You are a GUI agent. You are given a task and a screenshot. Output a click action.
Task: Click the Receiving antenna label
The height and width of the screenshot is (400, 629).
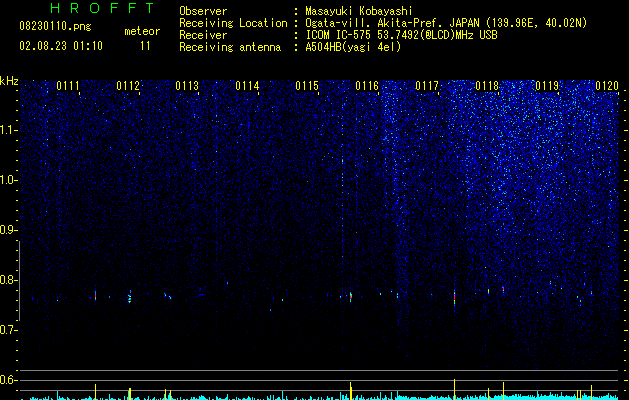[230, 47]
